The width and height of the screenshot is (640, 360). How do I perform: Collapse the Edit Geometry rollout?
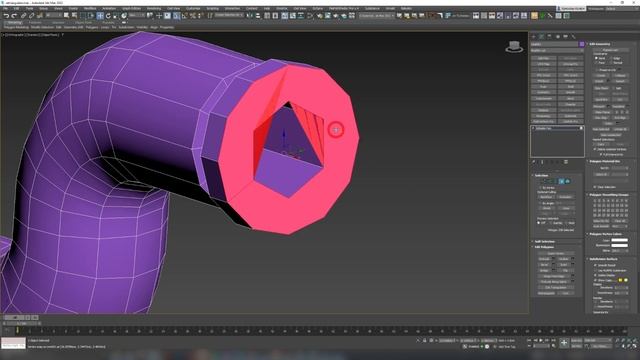pos(599,44)
